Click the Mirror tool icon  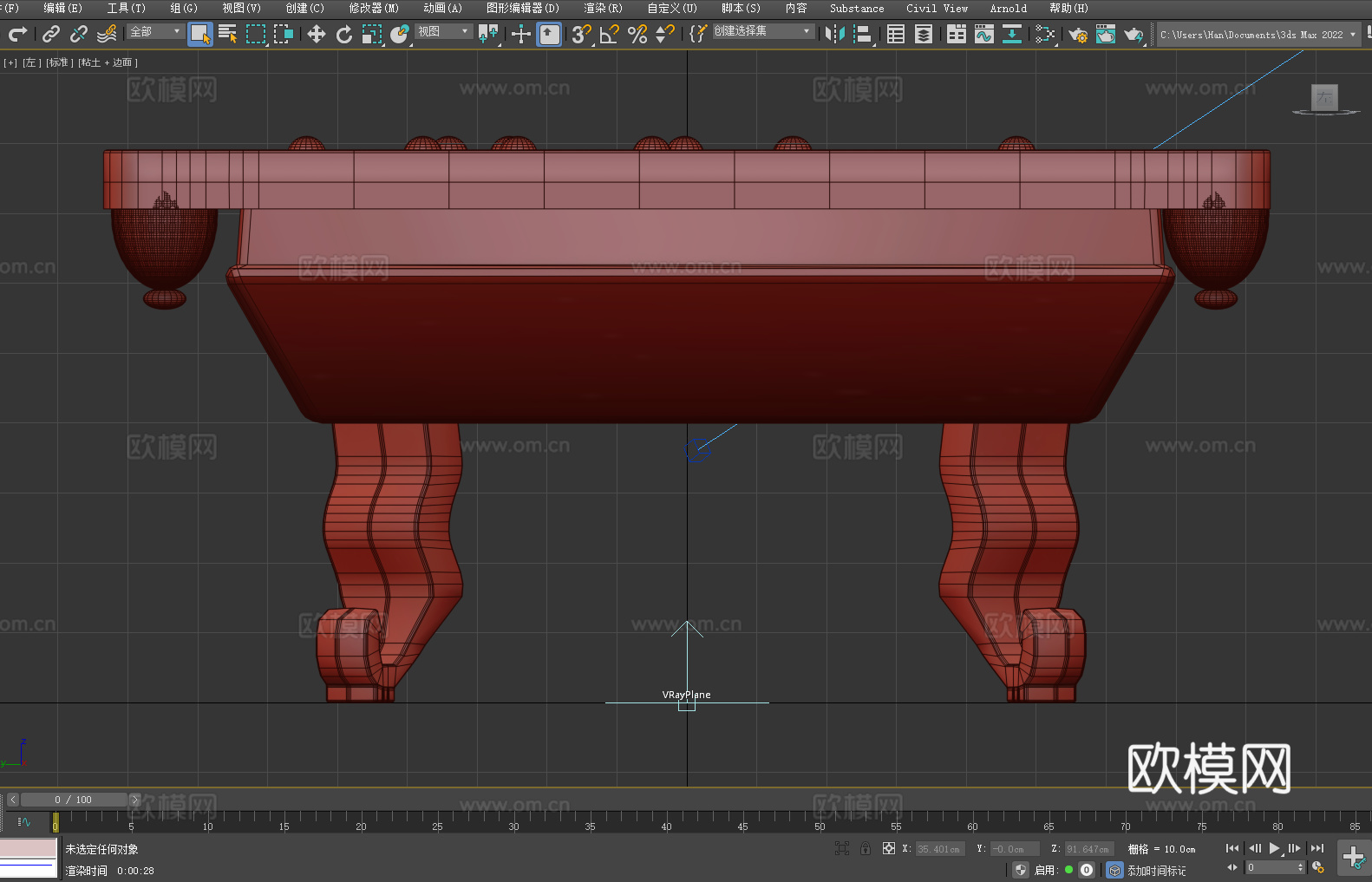click(x=834, y=34)
